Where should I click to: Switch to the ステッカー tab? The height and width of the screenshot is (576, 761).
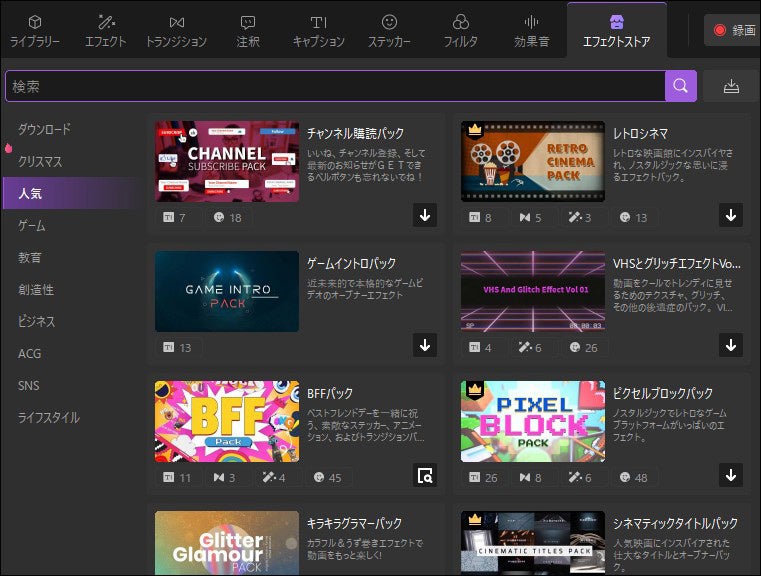389,31
